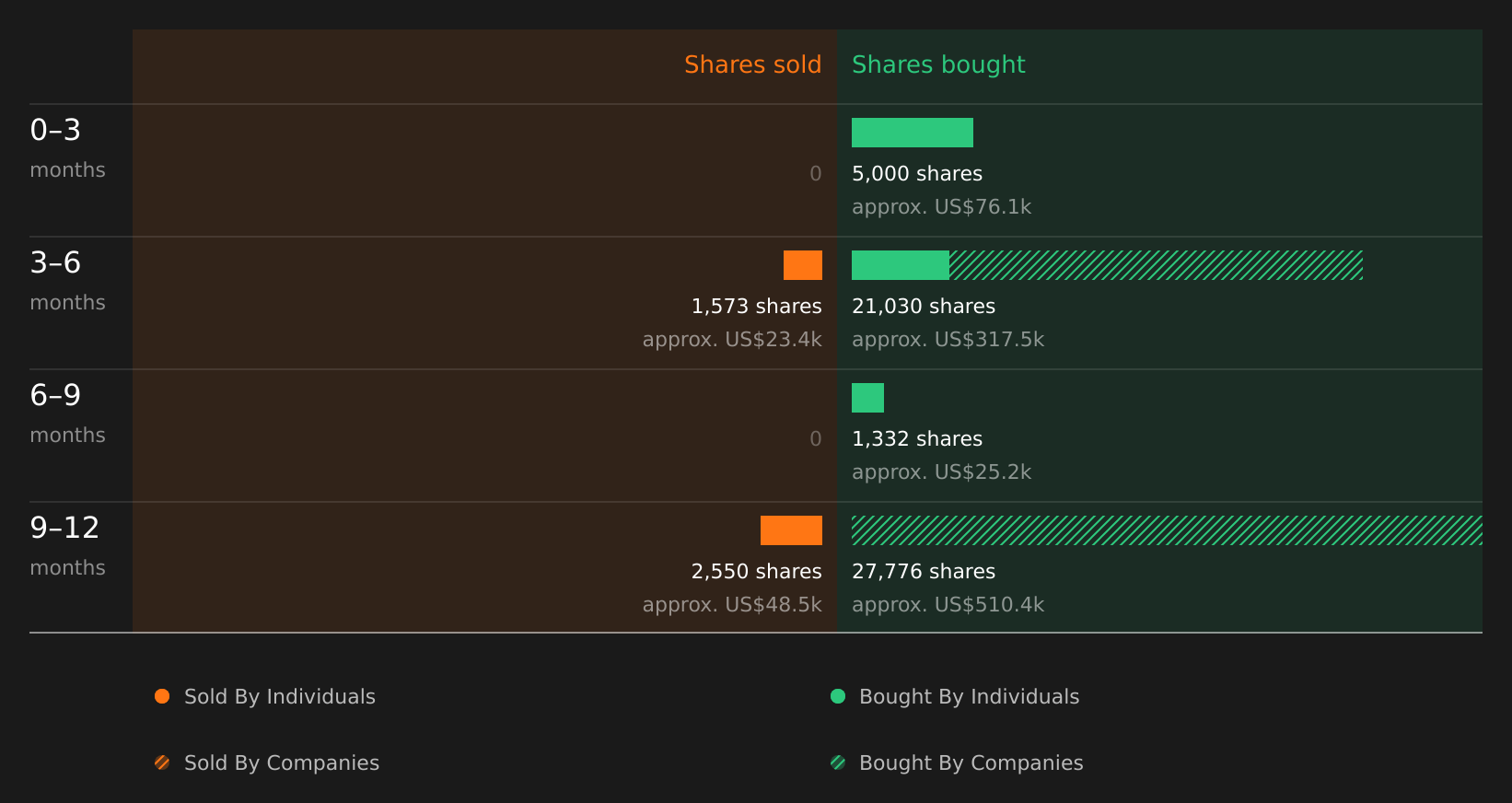
Task: Click the orange Sold By Individuals legend dot
Action: [x=162, y=696]
